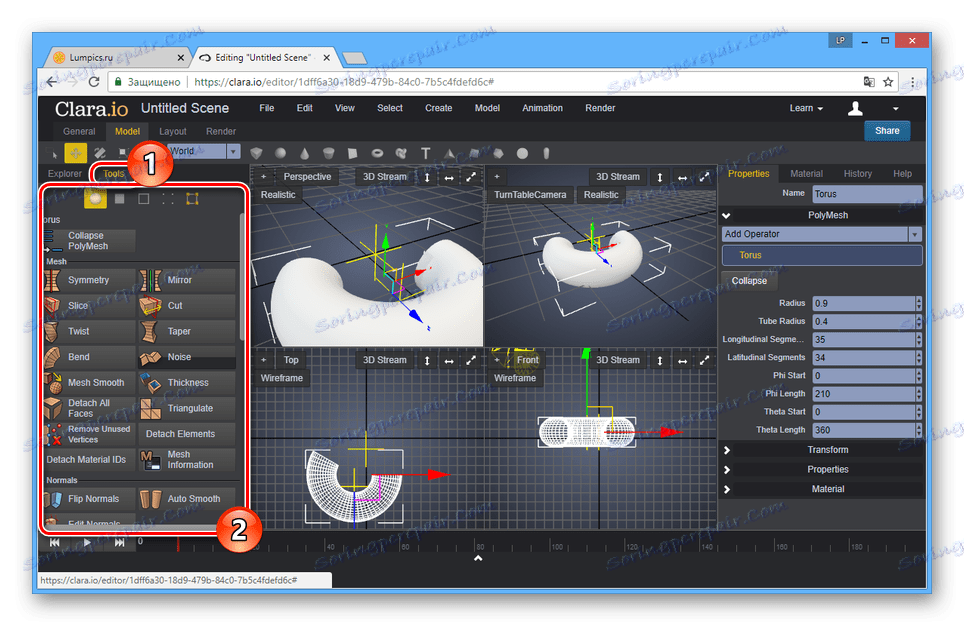The height and width of the screenshot is (626, 964).
Task: Apply the Twist modifier
Action: [89, 331]
